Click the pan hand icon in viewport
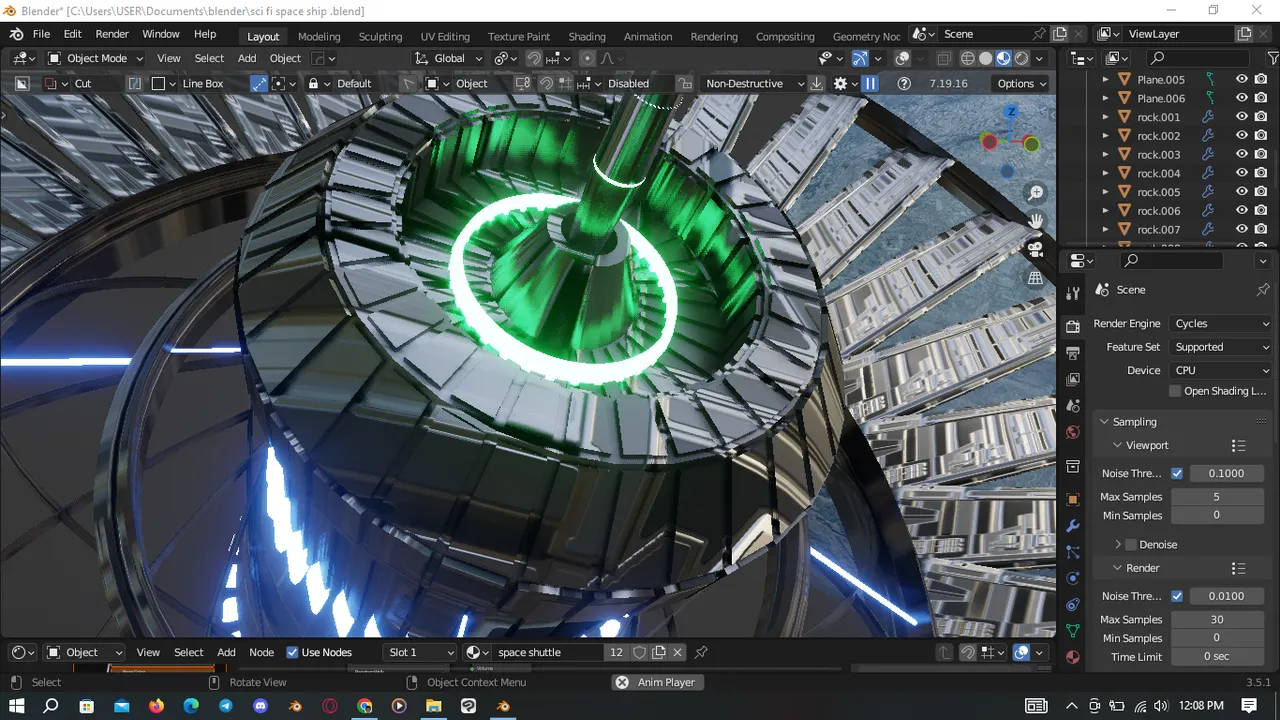Screen dimensions: 1280x720 point(1036,221)
